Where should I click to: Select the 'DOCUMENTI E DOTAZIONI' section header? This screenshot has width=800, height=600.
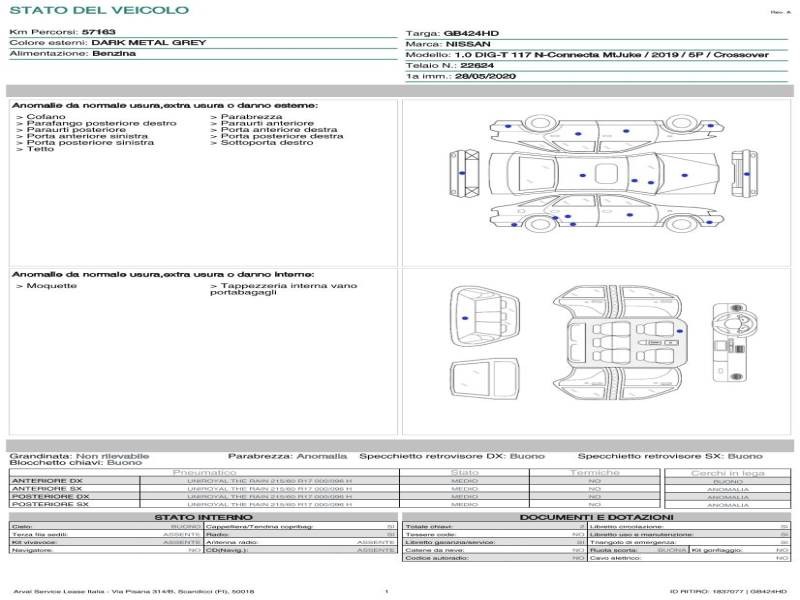[x=596, y=517]
